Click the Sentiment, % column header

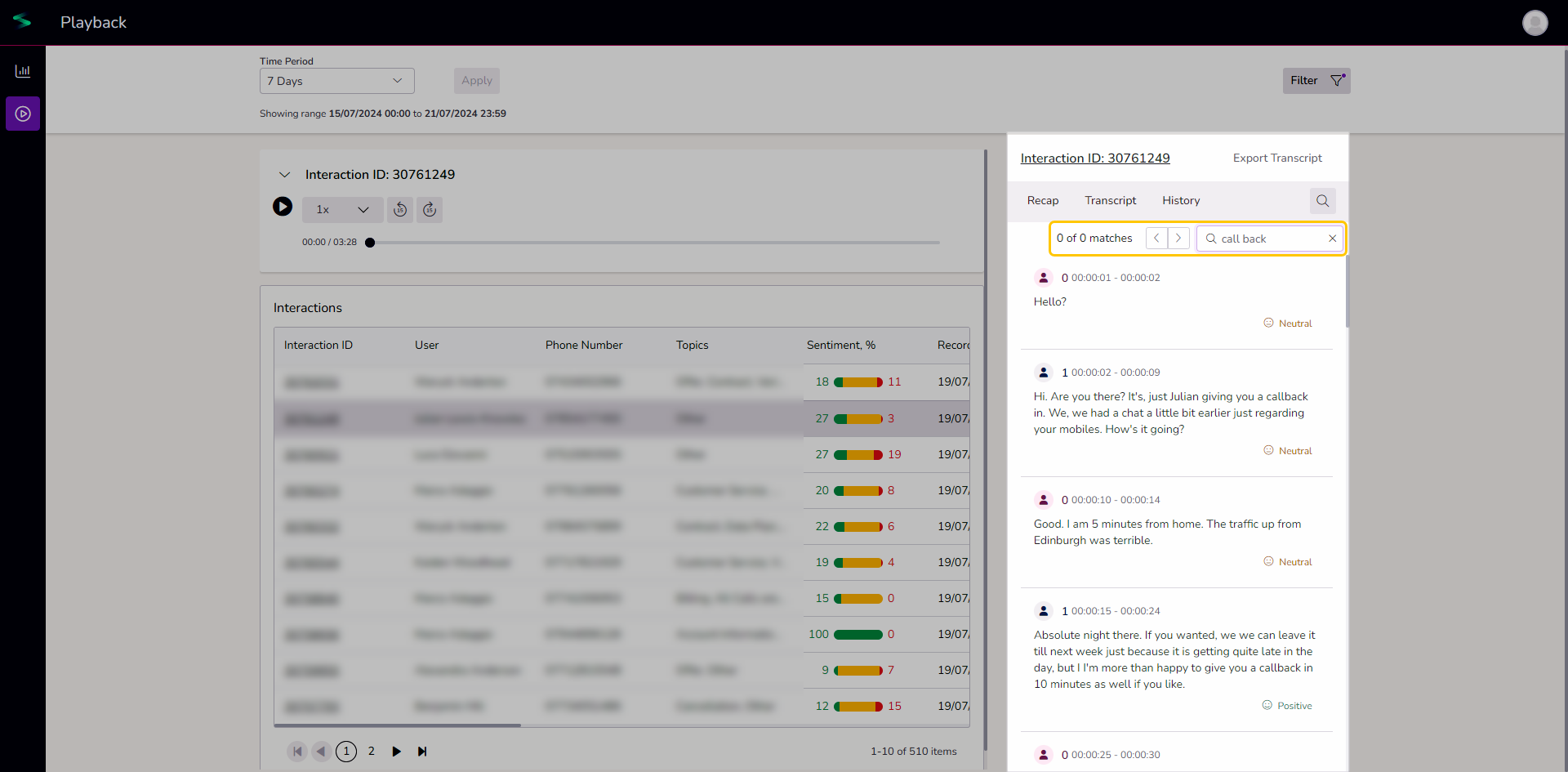pos(841,346)
